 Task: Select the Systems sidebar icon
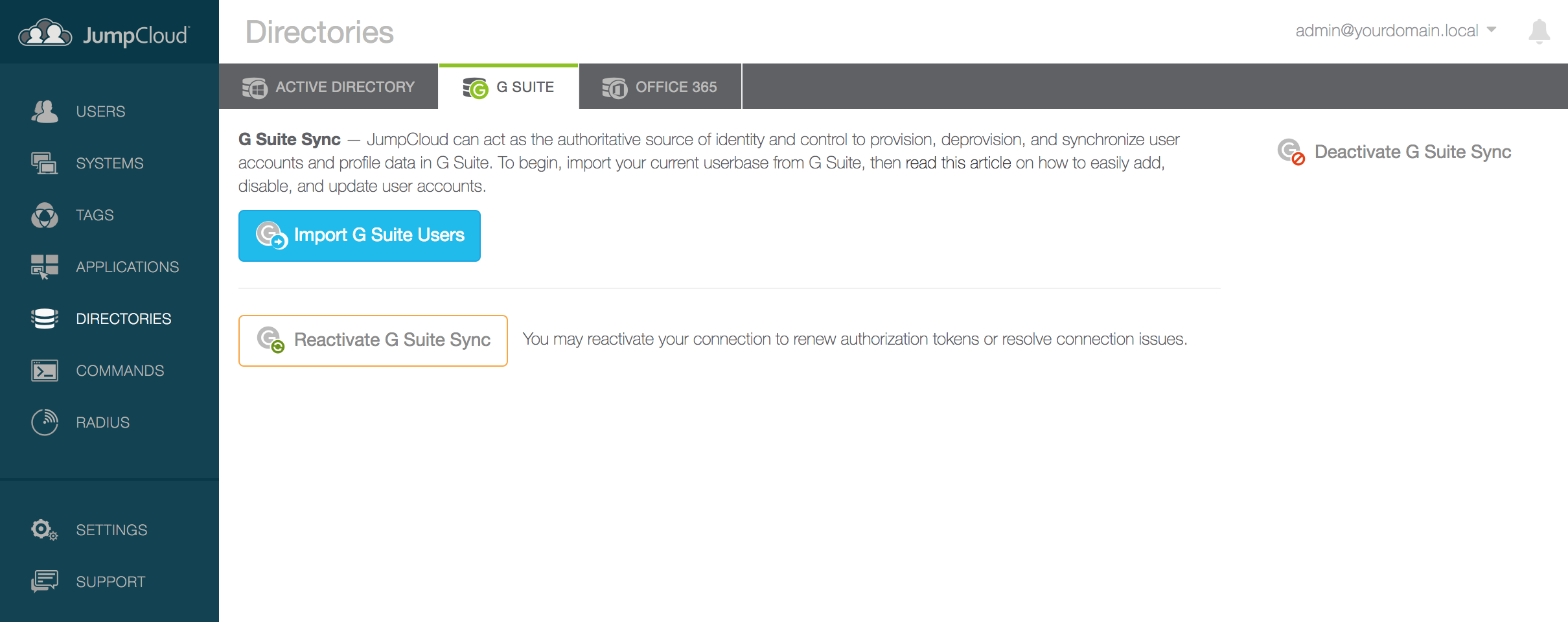pos(45,163)
